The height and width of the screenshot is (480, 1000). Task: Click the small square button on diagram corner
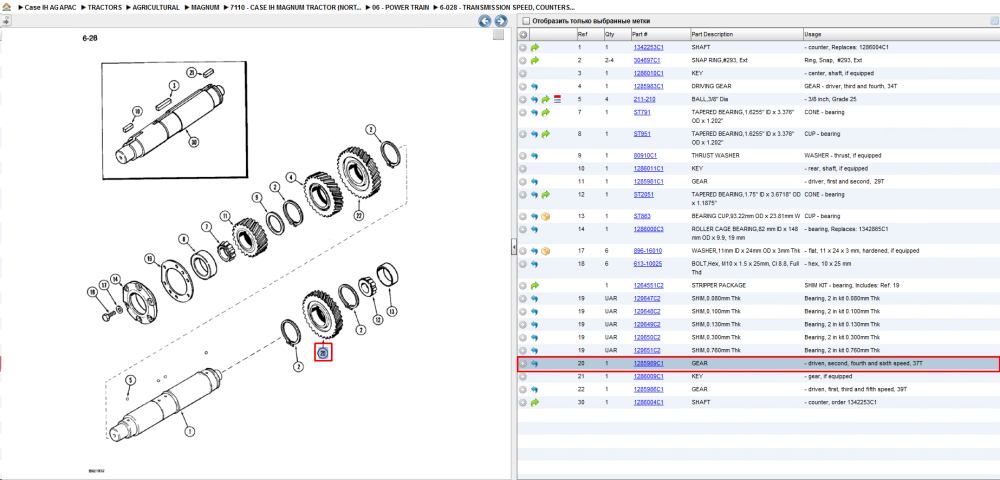point(499,35)
